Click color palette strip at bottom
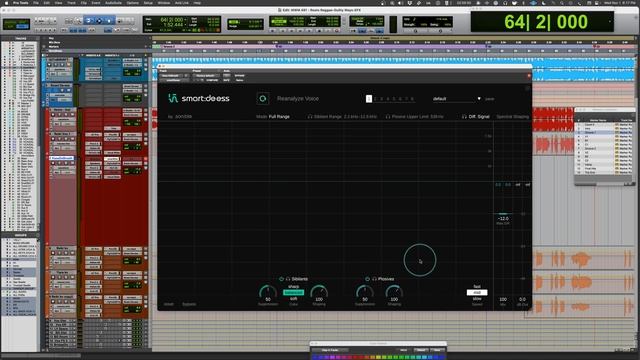 coord(378,357)
